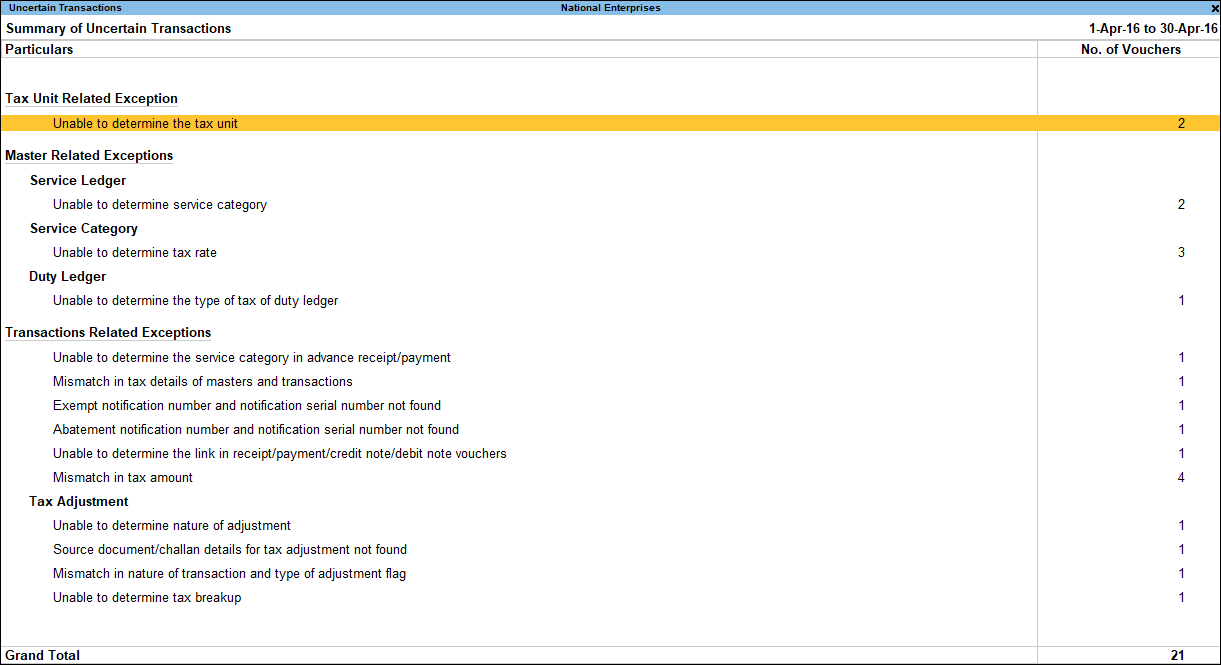The height and width of the screenshot is (665, 1221).
Task: Click 'Transactions Related Exceptions' heading
Action: pyautogui.click(x=108, y=333)
